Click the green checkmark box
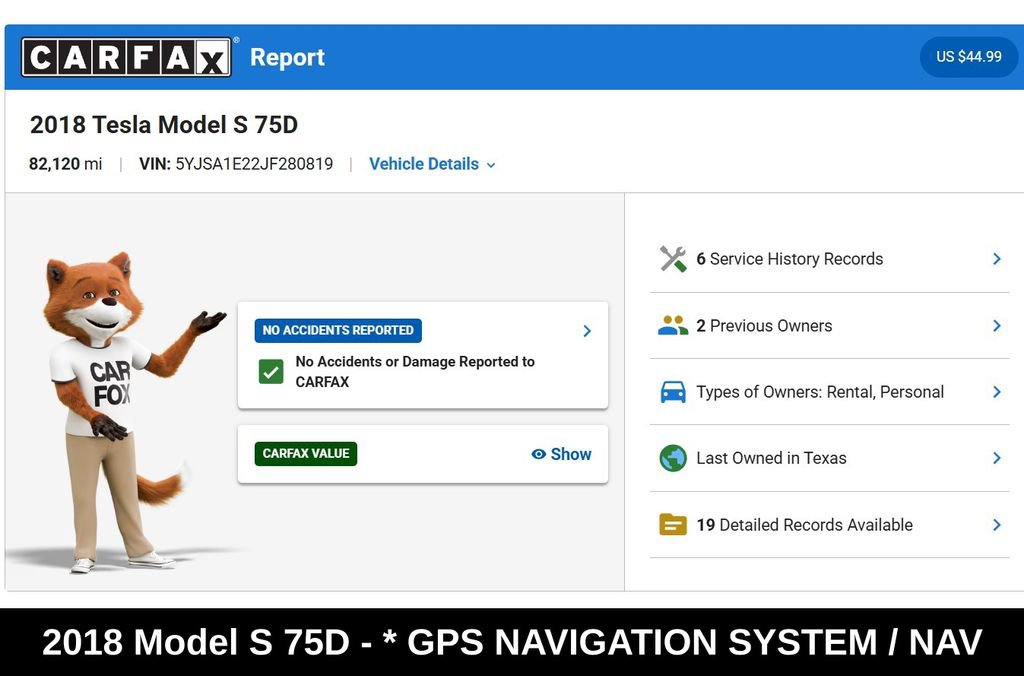This screenshot has width=1024, height=676. click(x=271, y=372)
